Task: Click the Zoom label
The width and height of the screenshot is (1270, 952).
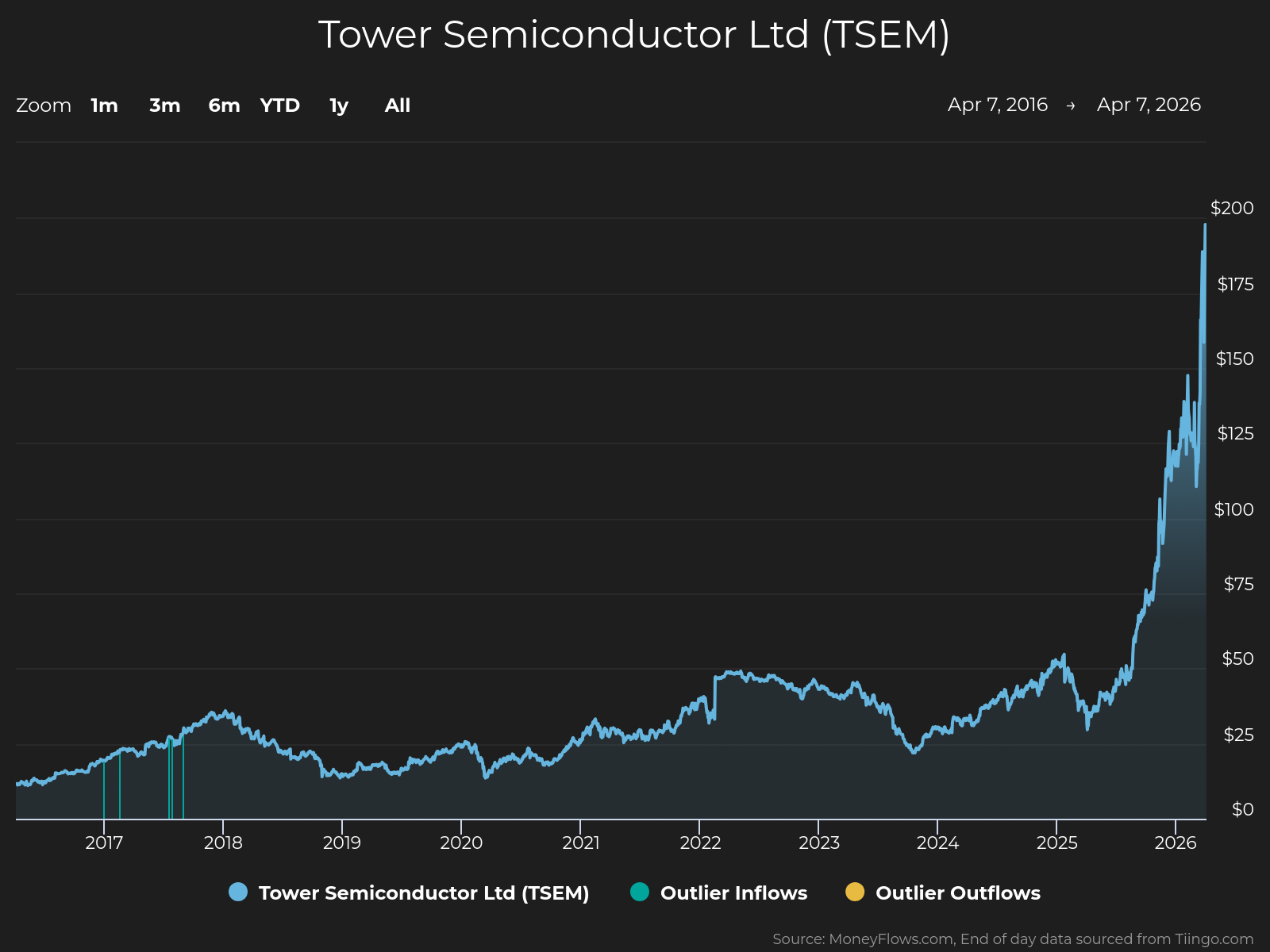Action: pos(44,106)
